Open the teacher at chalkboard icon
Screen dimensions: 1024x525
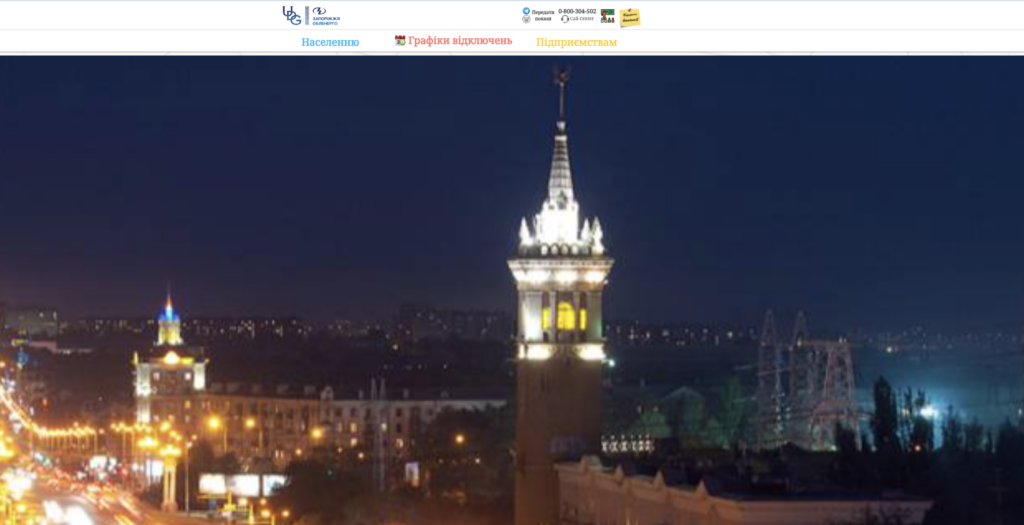coord(607,16)
